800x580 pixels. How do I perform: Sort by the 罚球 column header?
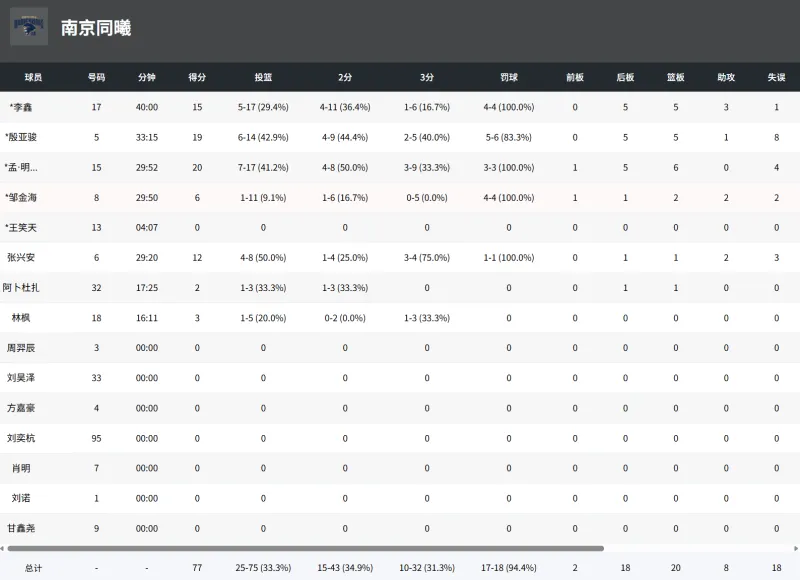(508, 77)
